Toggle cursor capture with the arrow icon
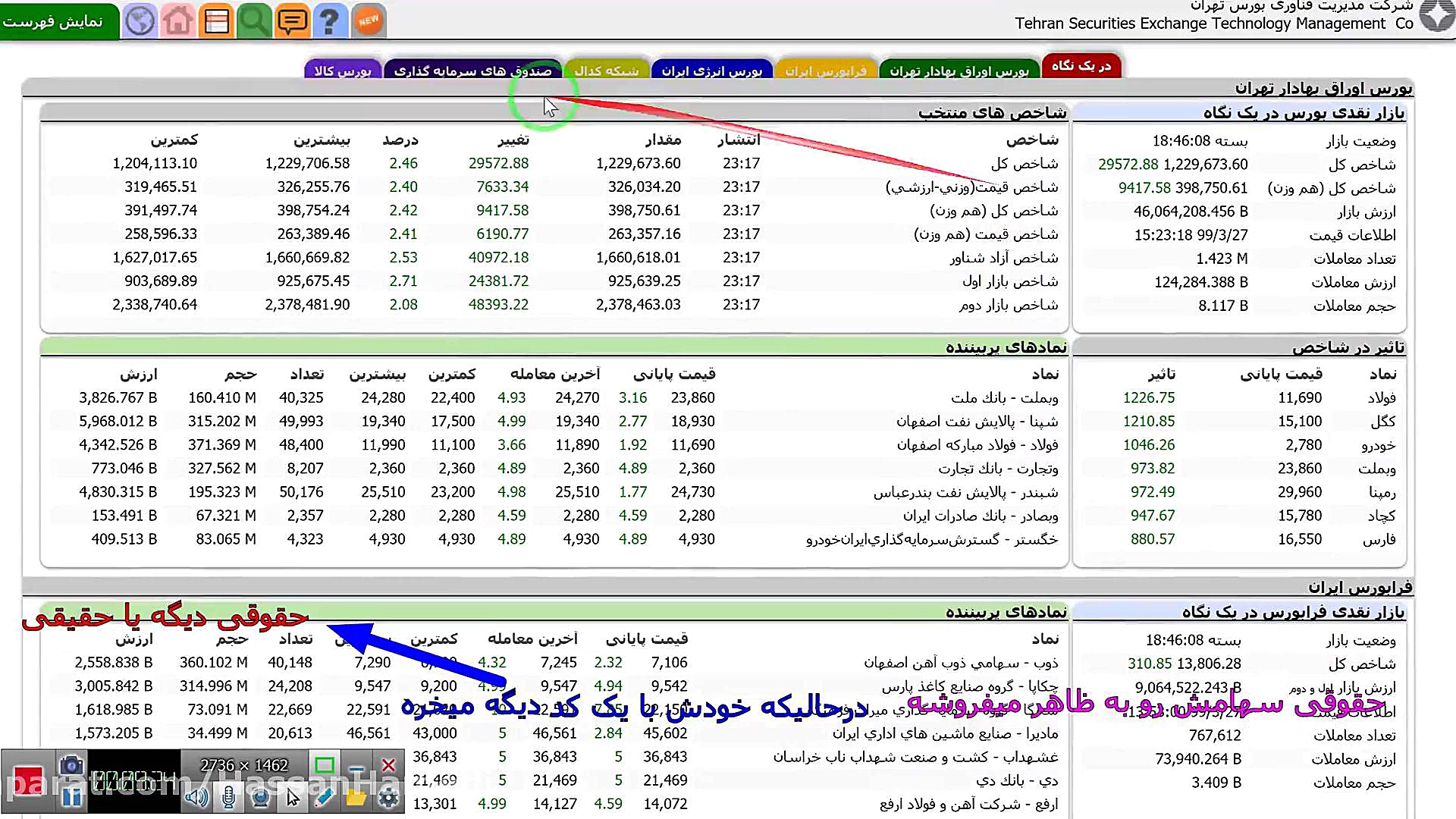 (293, 797)
